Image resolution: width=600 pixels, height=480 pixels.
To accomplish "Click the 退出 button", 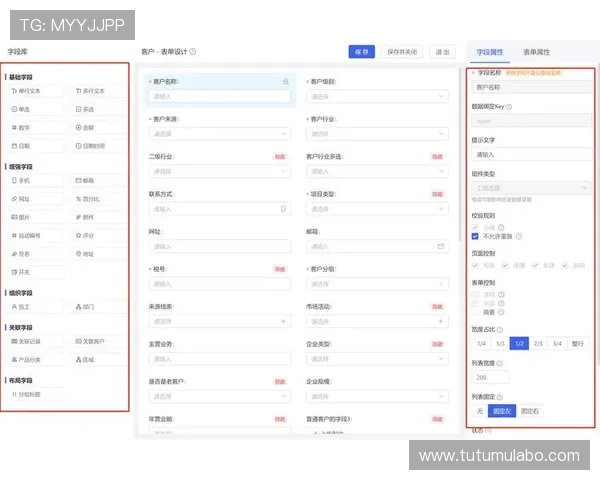I will pyautogui.click(x=442, y=52).
